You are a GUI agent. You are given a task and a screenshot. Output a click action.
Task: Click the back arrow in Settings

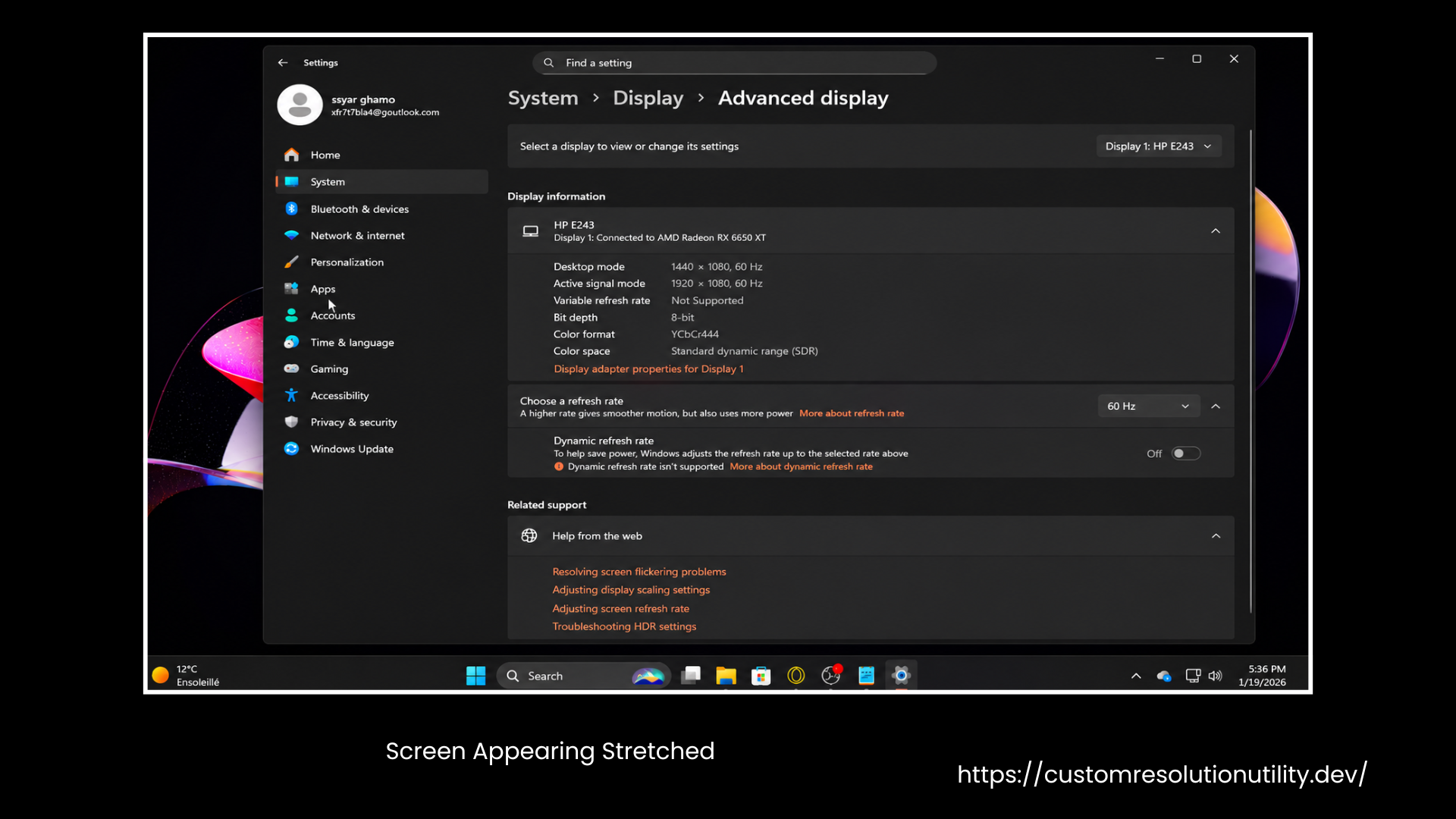tap(283, 63)
